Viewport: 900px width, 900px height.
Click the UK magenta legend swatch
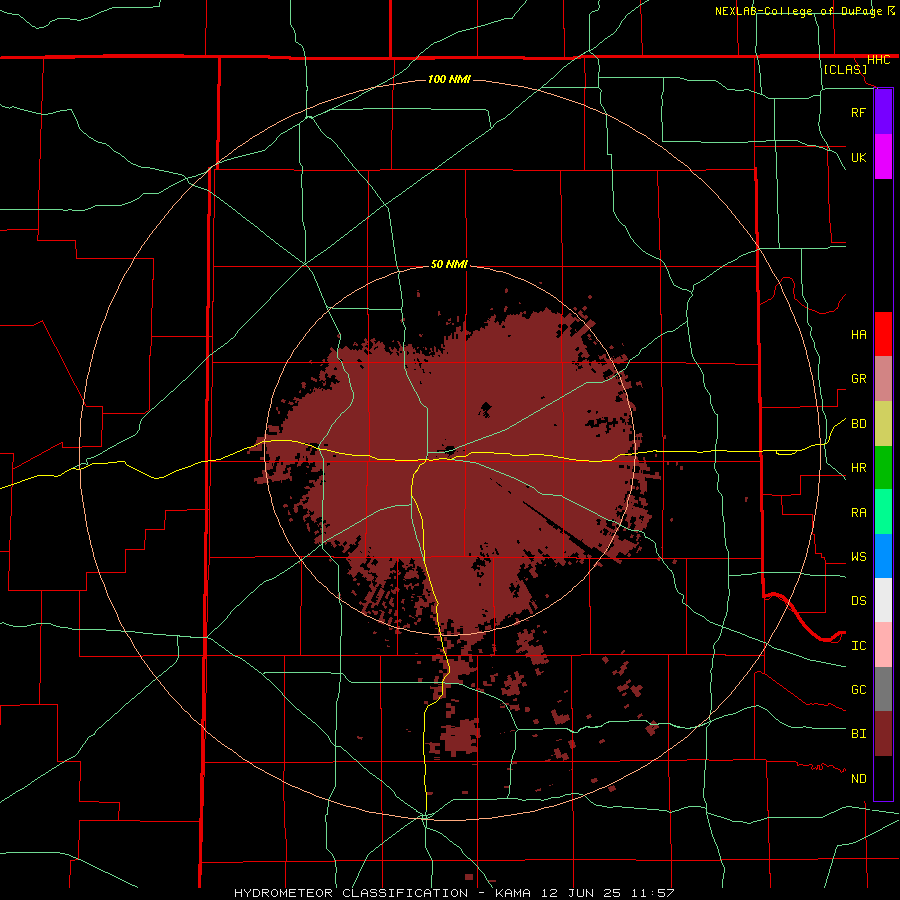[883, 157]
